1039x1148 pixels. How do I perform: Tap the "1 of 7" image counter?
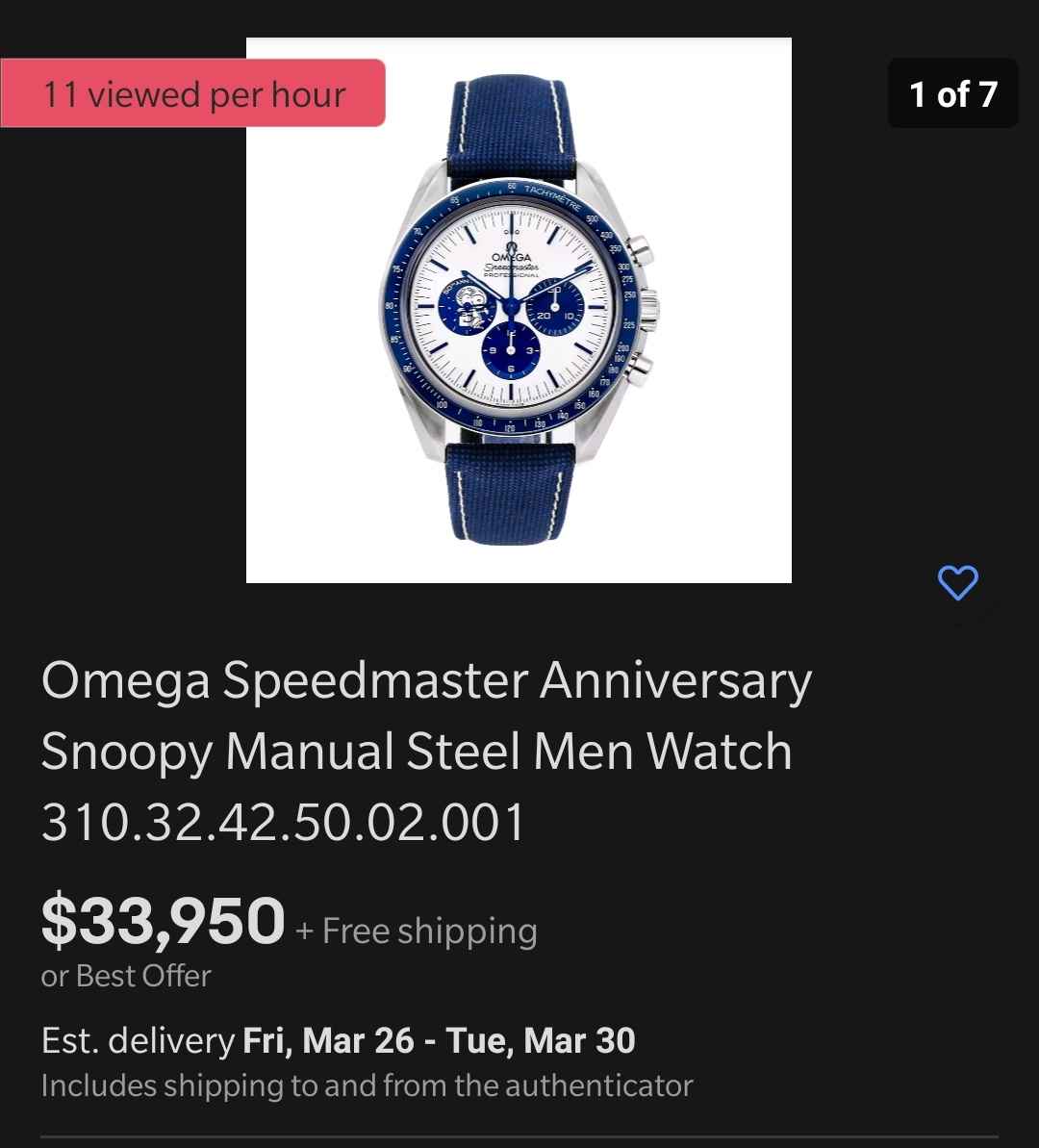[952, 93]
